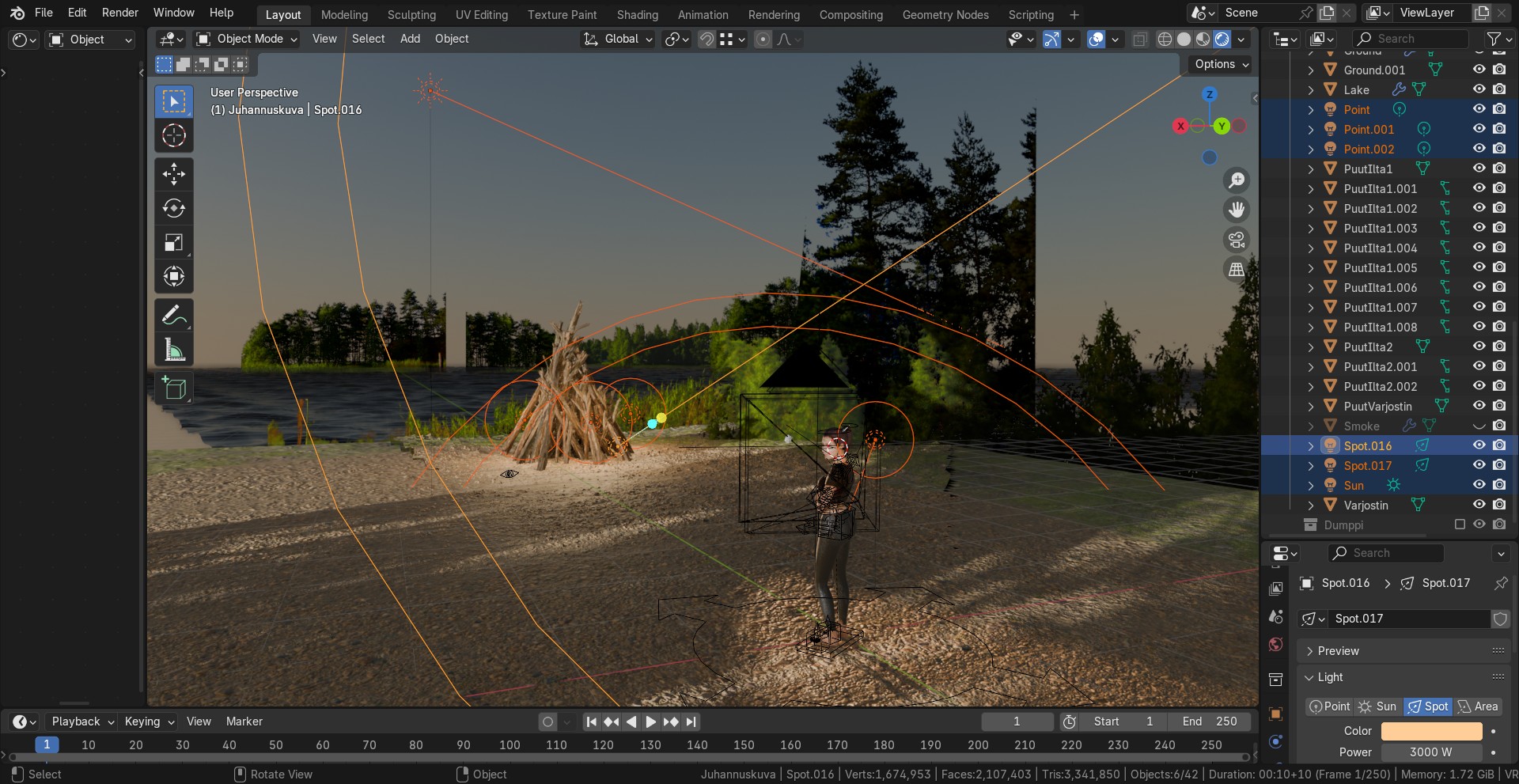
Task: Disable Sun in renders camera icon
Action: tap(1499, 485)
